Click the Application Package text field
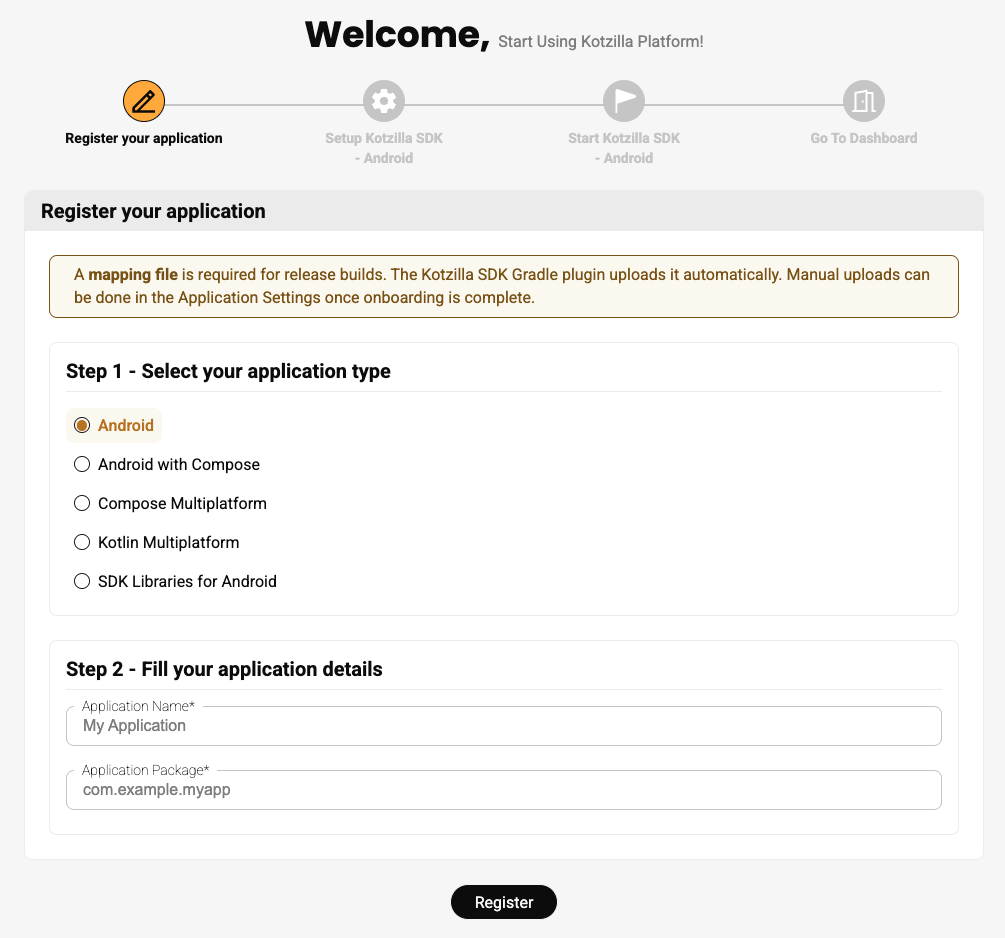 click(x=504, y=790)
